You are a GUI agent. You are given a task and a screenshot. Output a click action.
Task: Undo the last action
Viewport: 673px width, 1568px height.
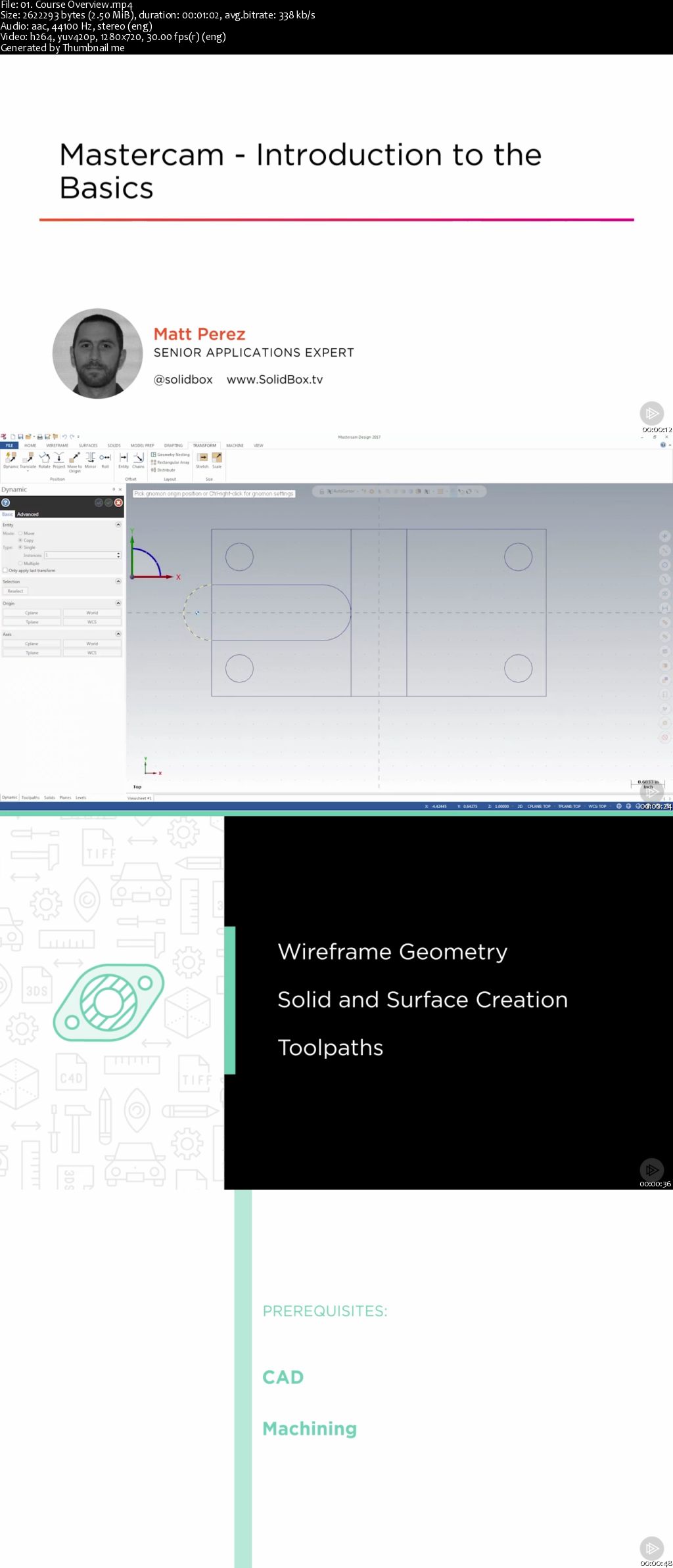pyautogui.click(x=64, y=436)
